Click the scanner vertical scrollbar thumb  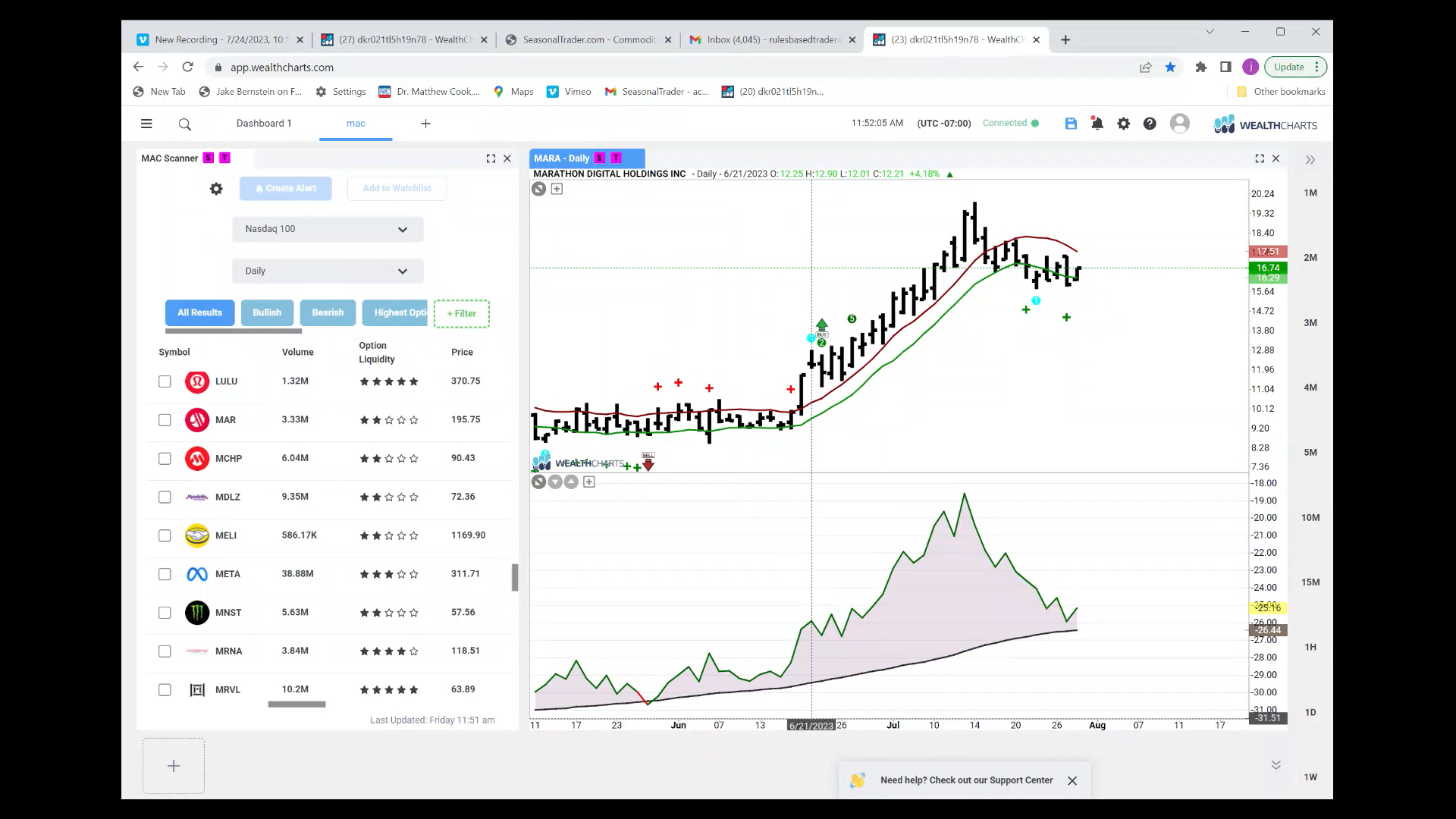[515, 578]
